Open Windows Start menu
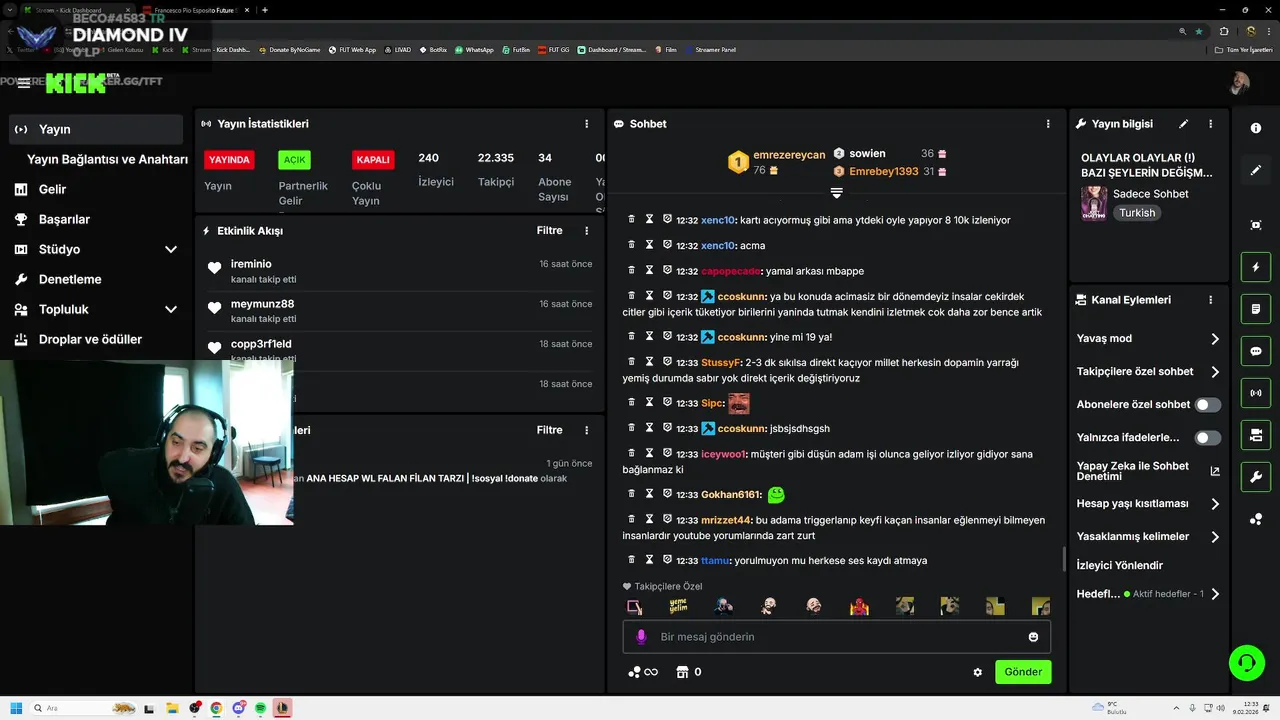Image resolution: width=1280 pixels, height=720 pixels. point(16,708)
